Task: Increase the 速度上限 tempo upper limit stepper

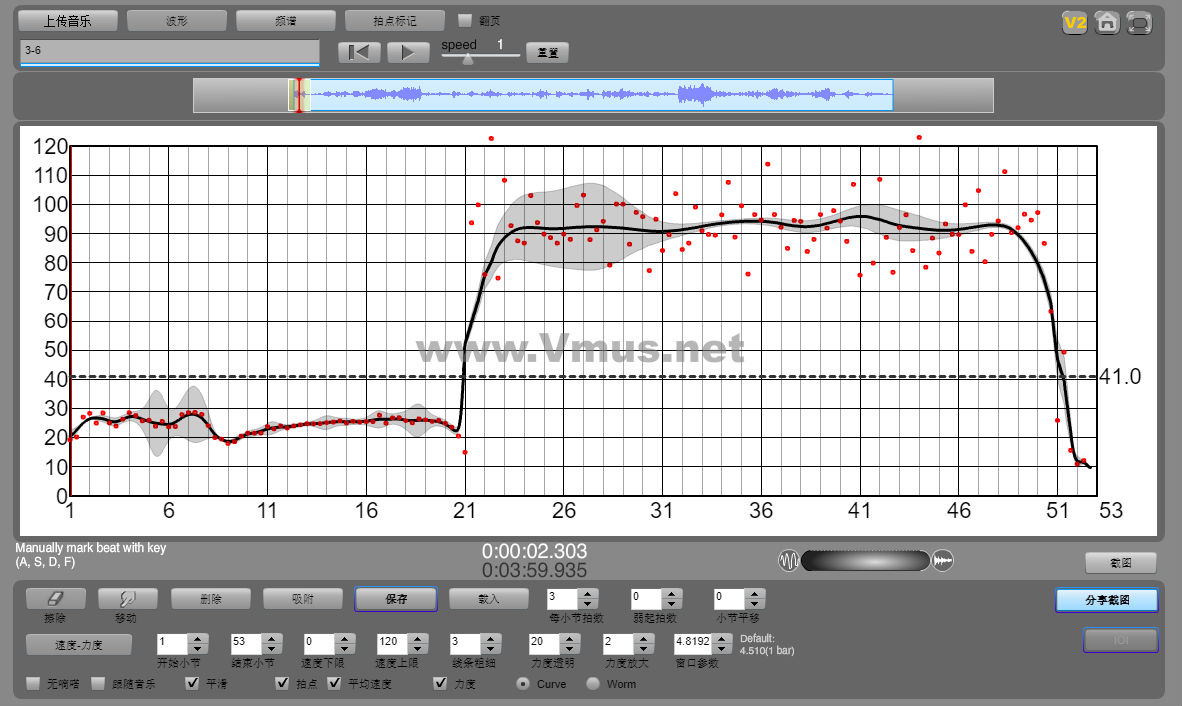Action: coord(417,639)
